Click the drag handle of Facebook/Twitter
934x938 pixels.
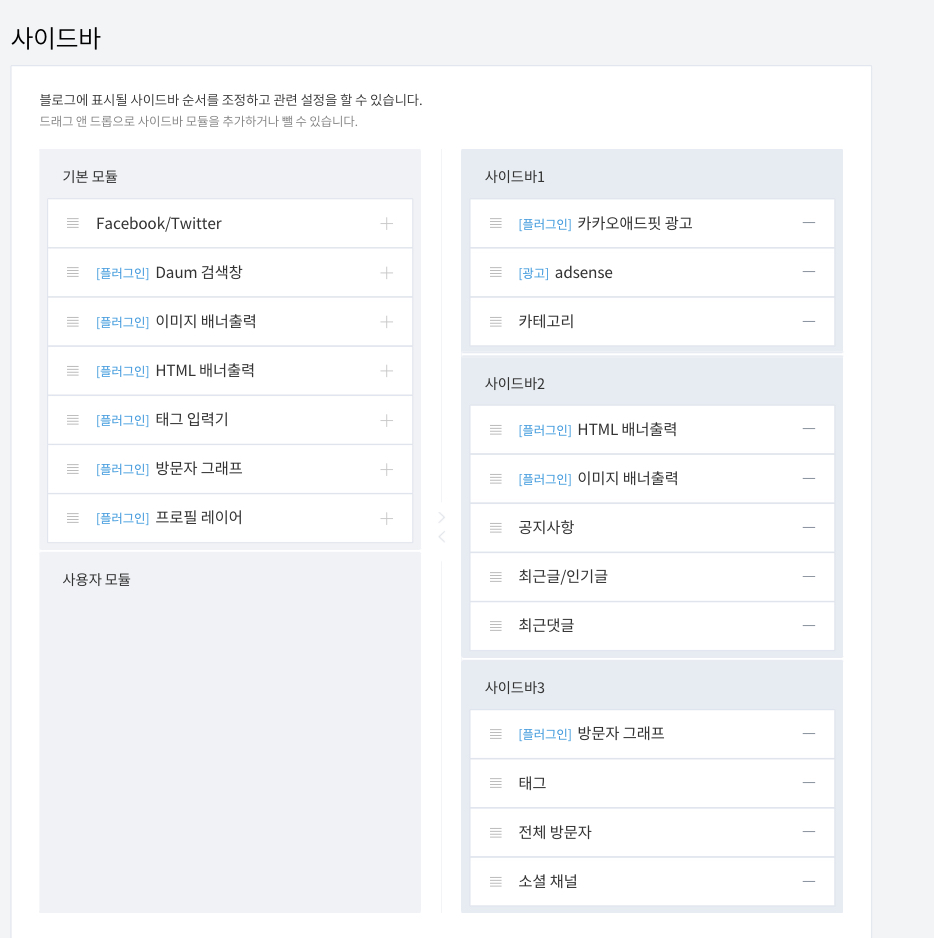point(73,223)
